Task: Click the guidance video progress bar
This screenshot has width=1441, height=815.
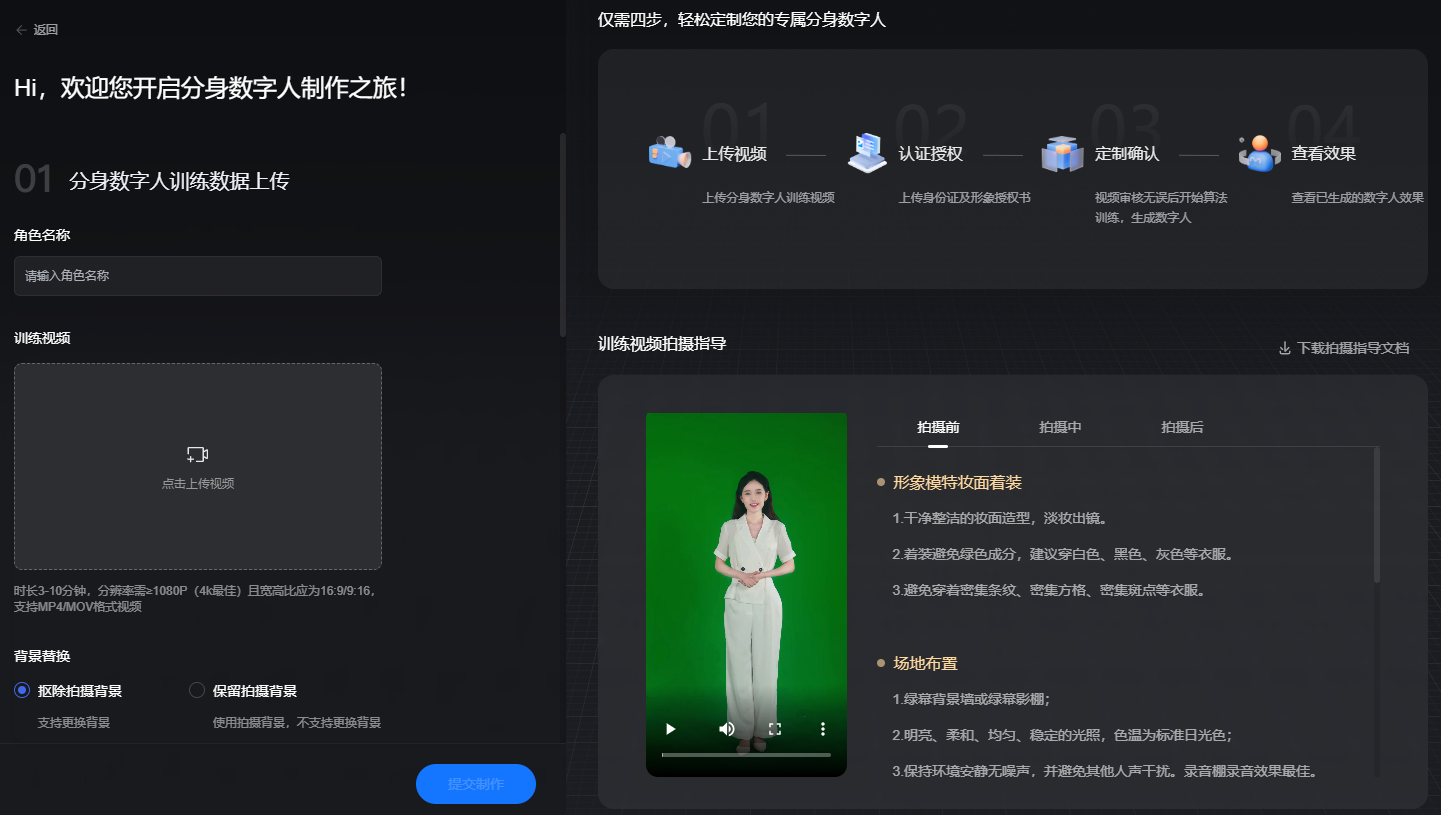Action: click(746, 755)
